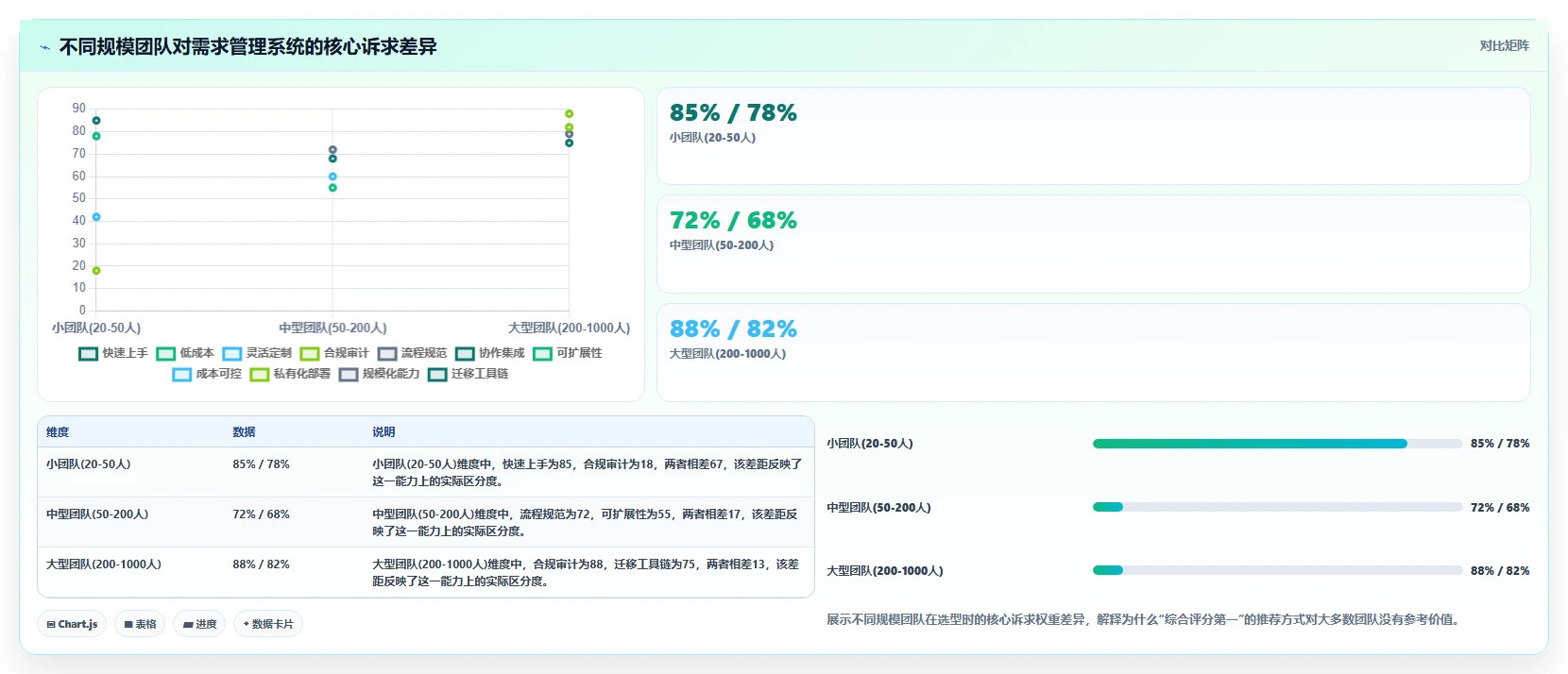
Task: Click the small-team data point at 85
Action: click(x=96, y=121)
